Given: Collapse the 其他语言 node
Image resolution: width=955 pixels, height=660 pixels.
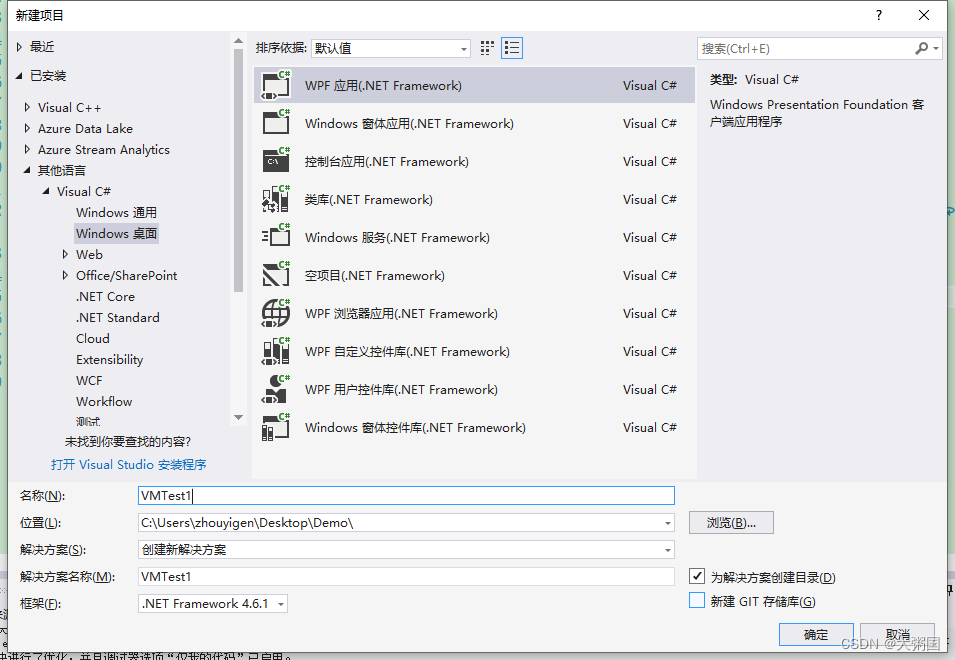Looking at the screenshot, I should 27,170.
